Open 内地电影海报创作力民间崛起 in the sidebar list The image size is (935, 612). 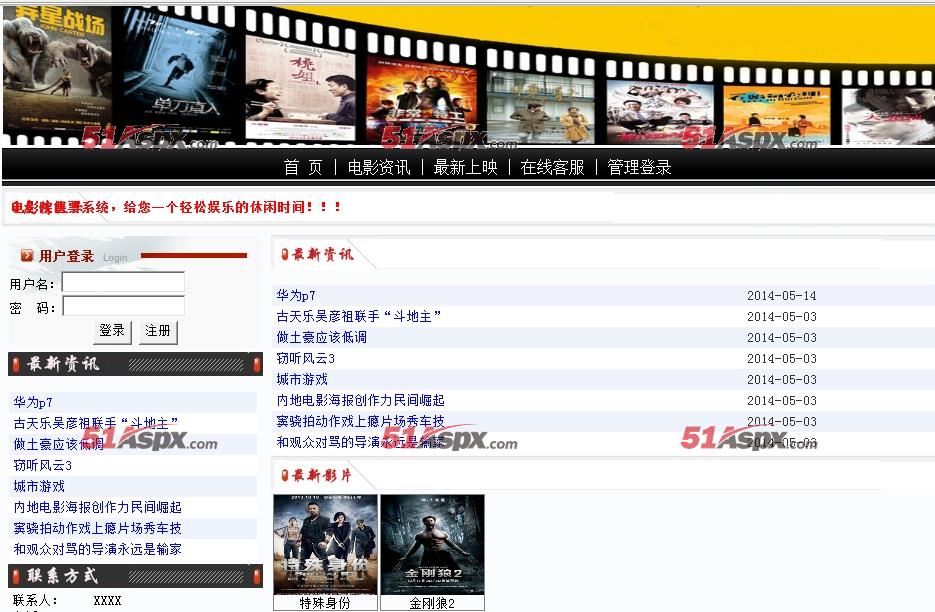[97, 507]
